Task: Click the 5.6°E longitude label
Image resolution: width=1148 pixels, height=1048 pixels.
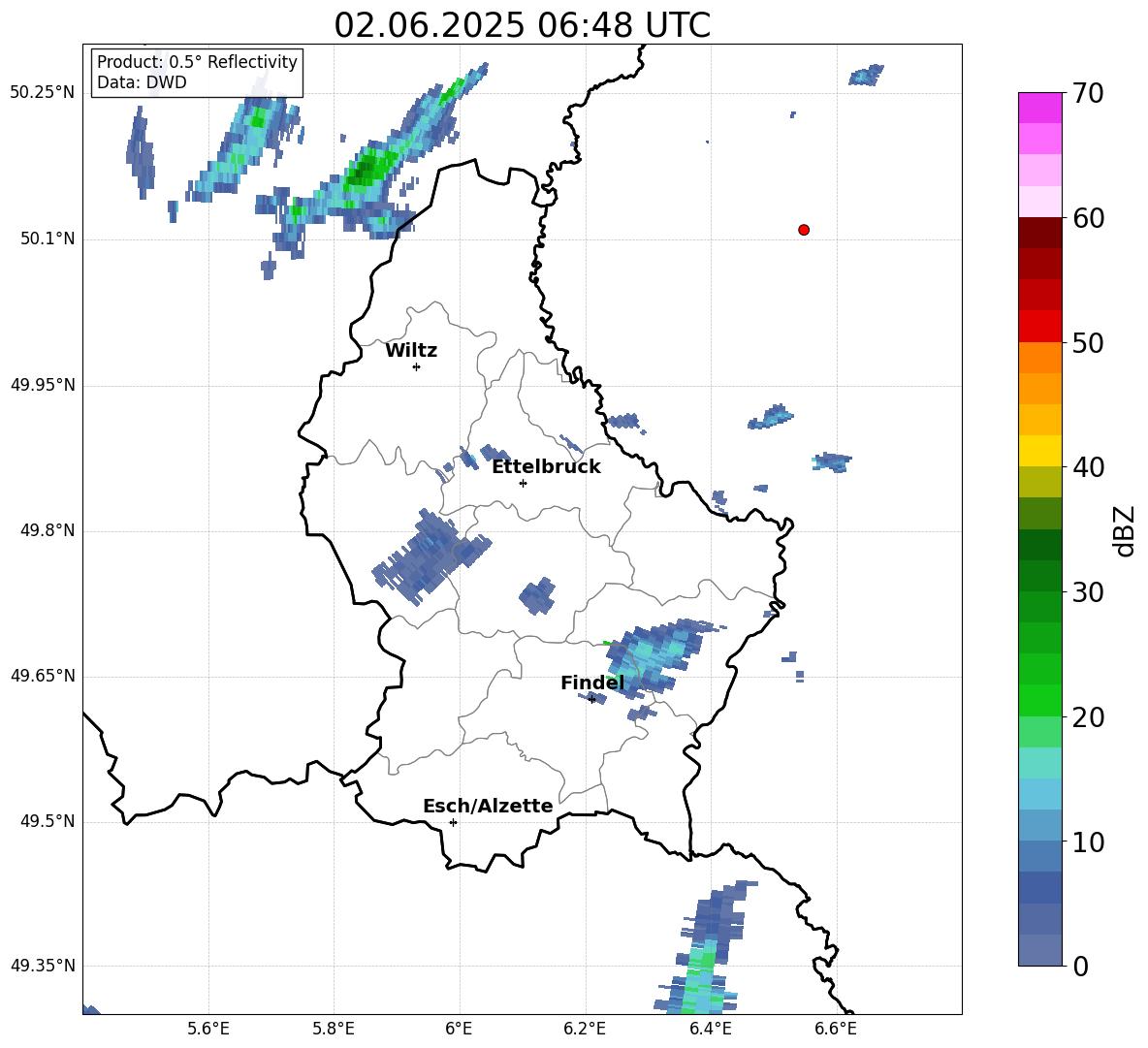Action: pos(208,1029)
